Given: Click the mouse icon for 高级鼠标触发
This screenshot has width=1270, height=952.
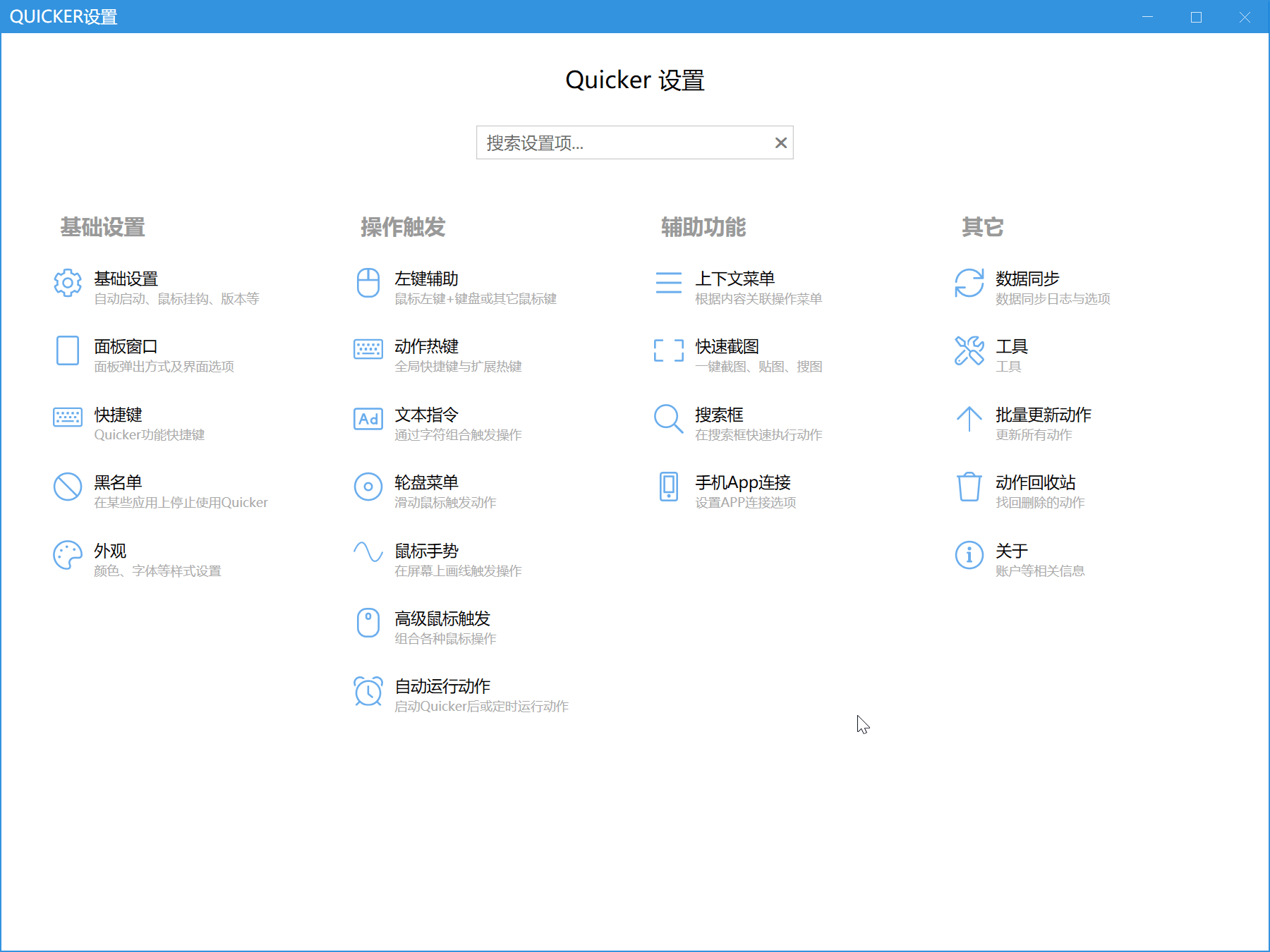Looking at the screenshot, I should 368,623.
